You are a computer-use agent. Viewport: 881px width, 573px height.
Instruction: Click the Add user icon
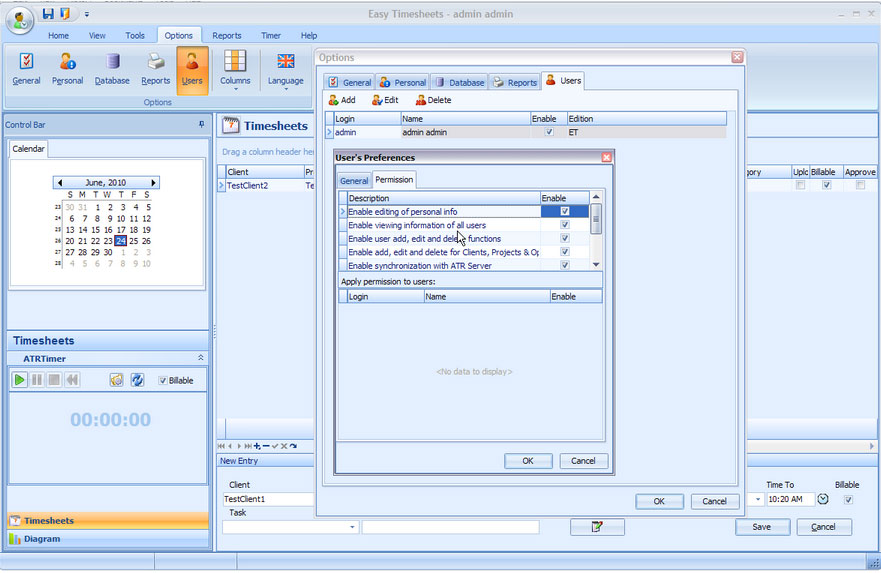tap(335, 100)
